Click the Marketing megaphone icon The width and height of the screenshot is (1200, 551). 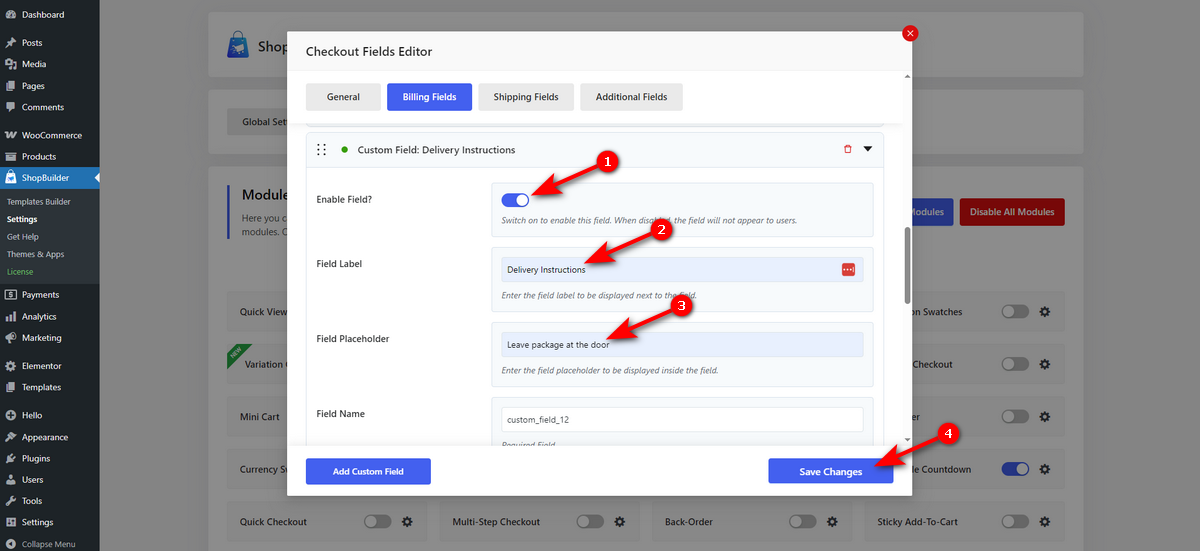(11, 338)
